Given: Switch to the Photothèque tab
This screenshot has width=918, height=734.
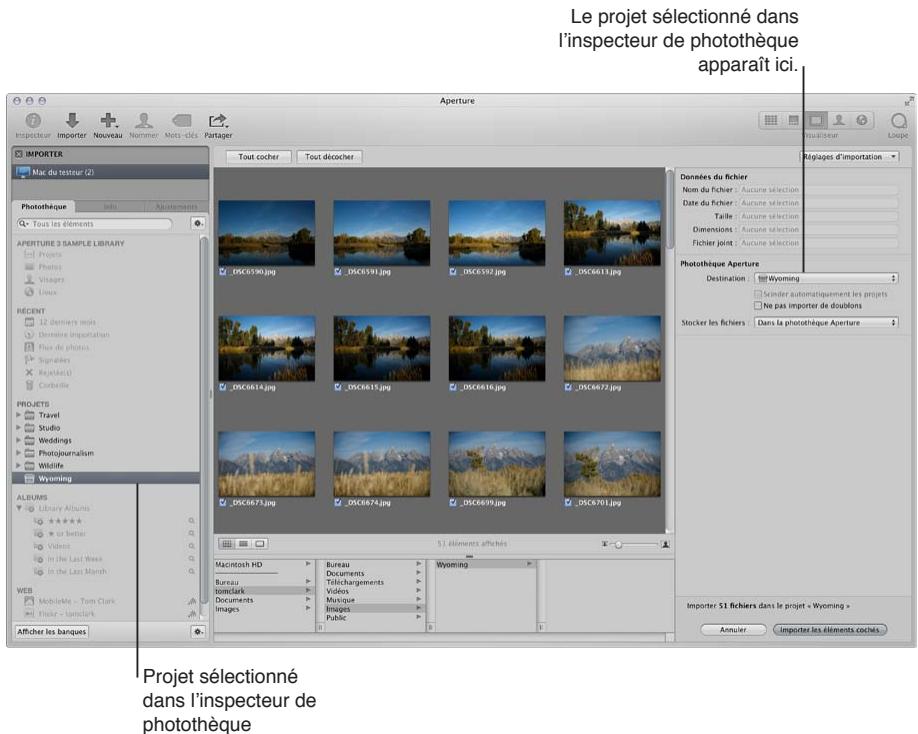Looking at the screenshot, I should coord(44,207).
